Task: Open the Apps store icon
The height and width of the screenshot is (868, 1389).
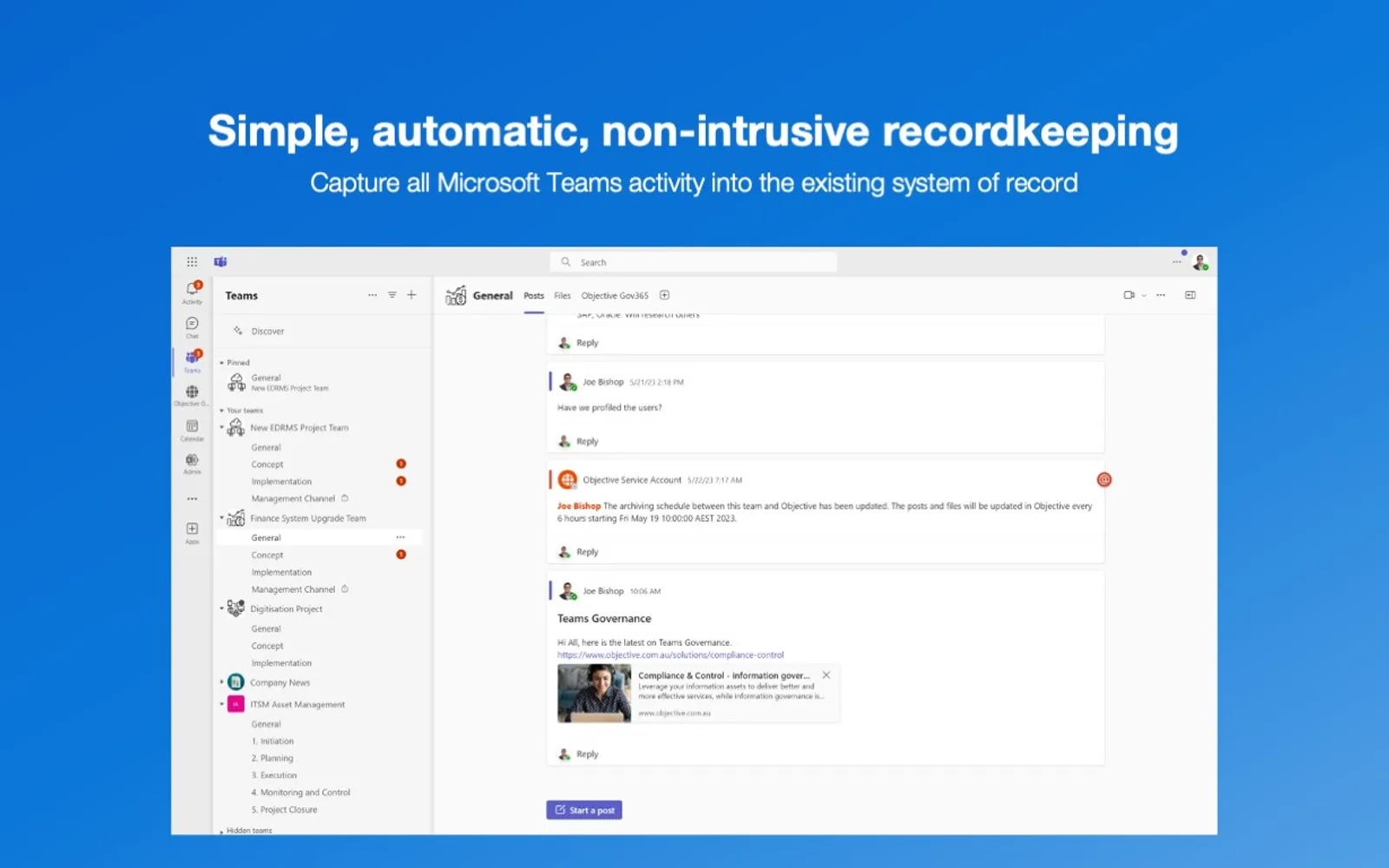Action: tap(192, 532)
